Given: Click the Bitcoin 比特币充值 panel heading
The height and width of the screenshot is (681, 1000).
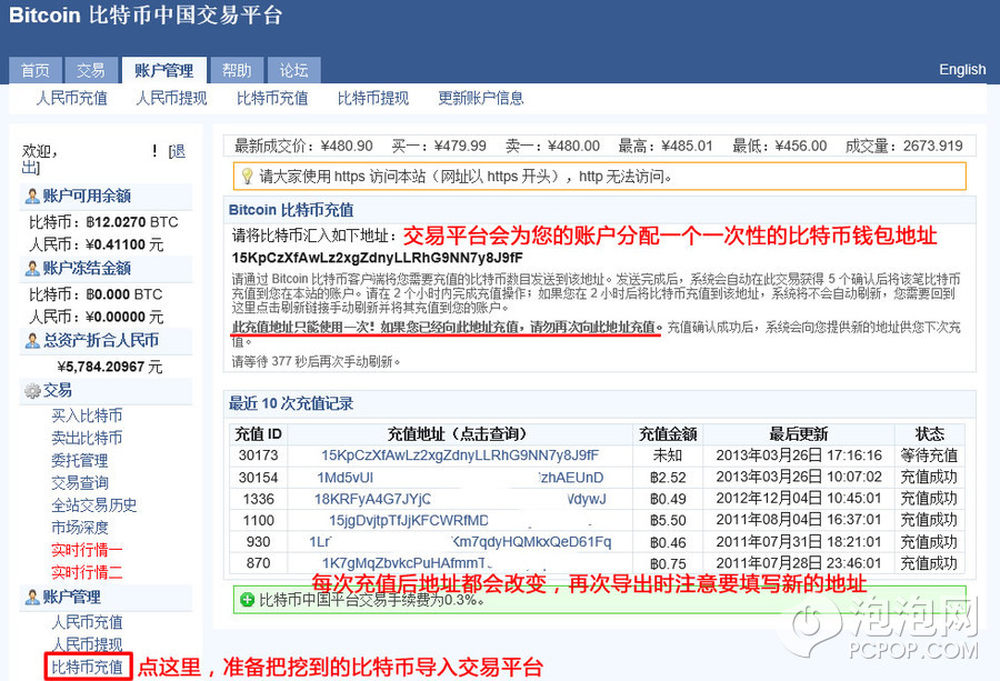Looking at the screenshot, I should pyautogui.click(x=291, y=210).
